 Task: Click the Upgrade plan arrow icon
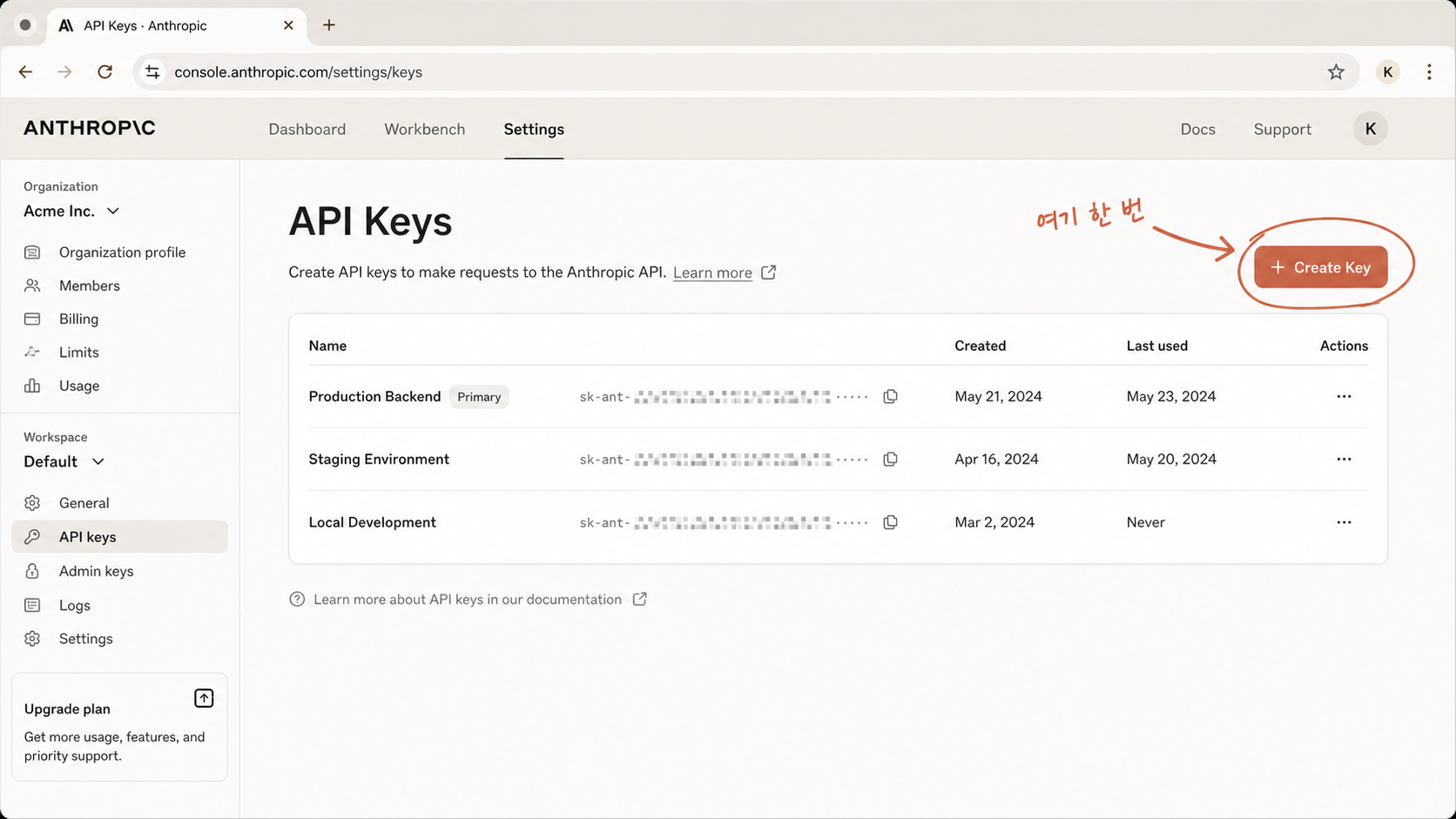point(204,698)
